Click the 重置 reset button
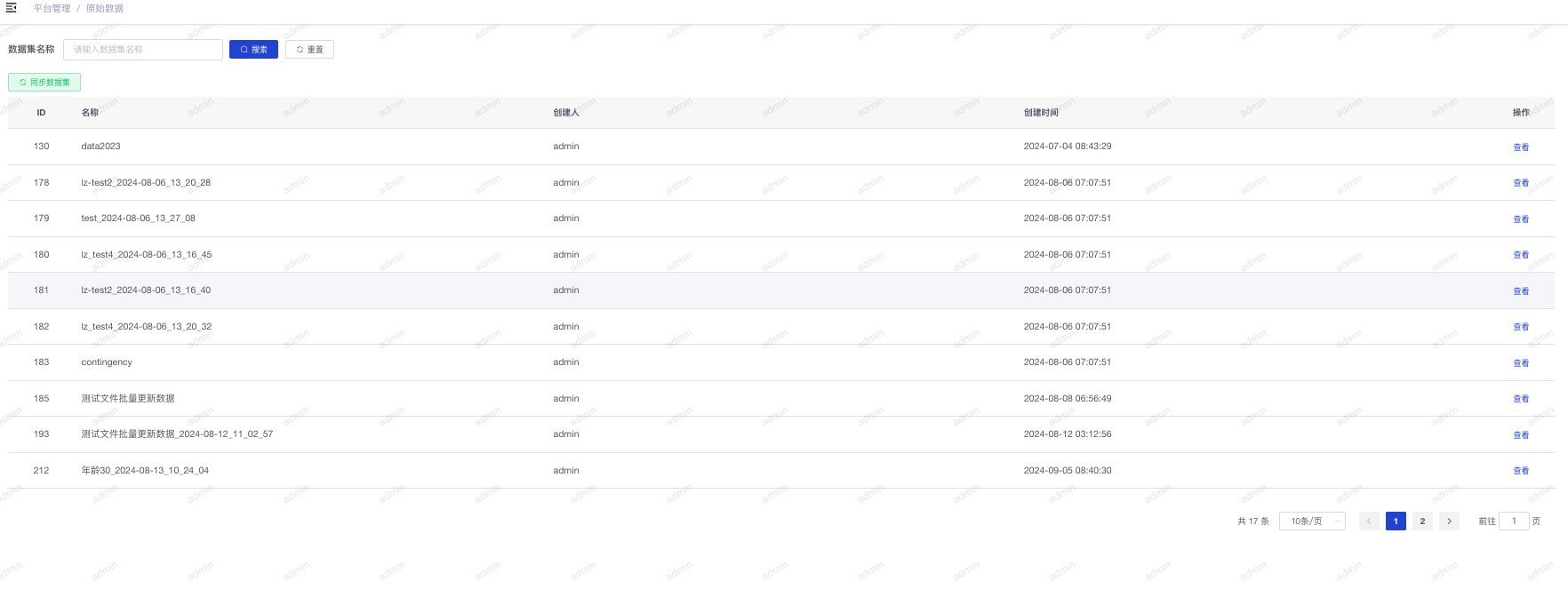This screenshot has height=597, width=1568. pos(309,50)
